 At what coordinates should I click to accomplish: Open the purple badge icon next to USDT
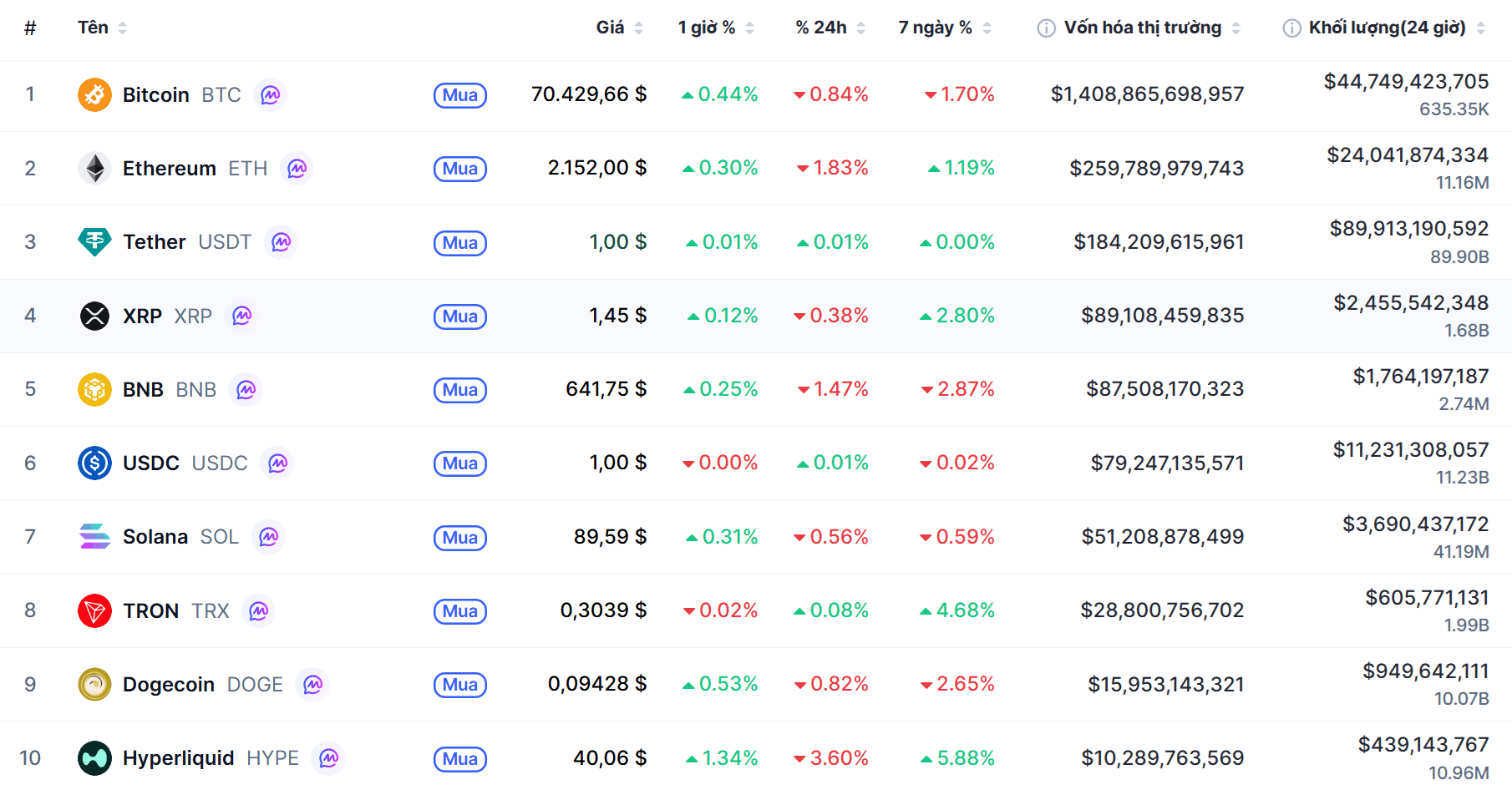(x=281, y=242)
